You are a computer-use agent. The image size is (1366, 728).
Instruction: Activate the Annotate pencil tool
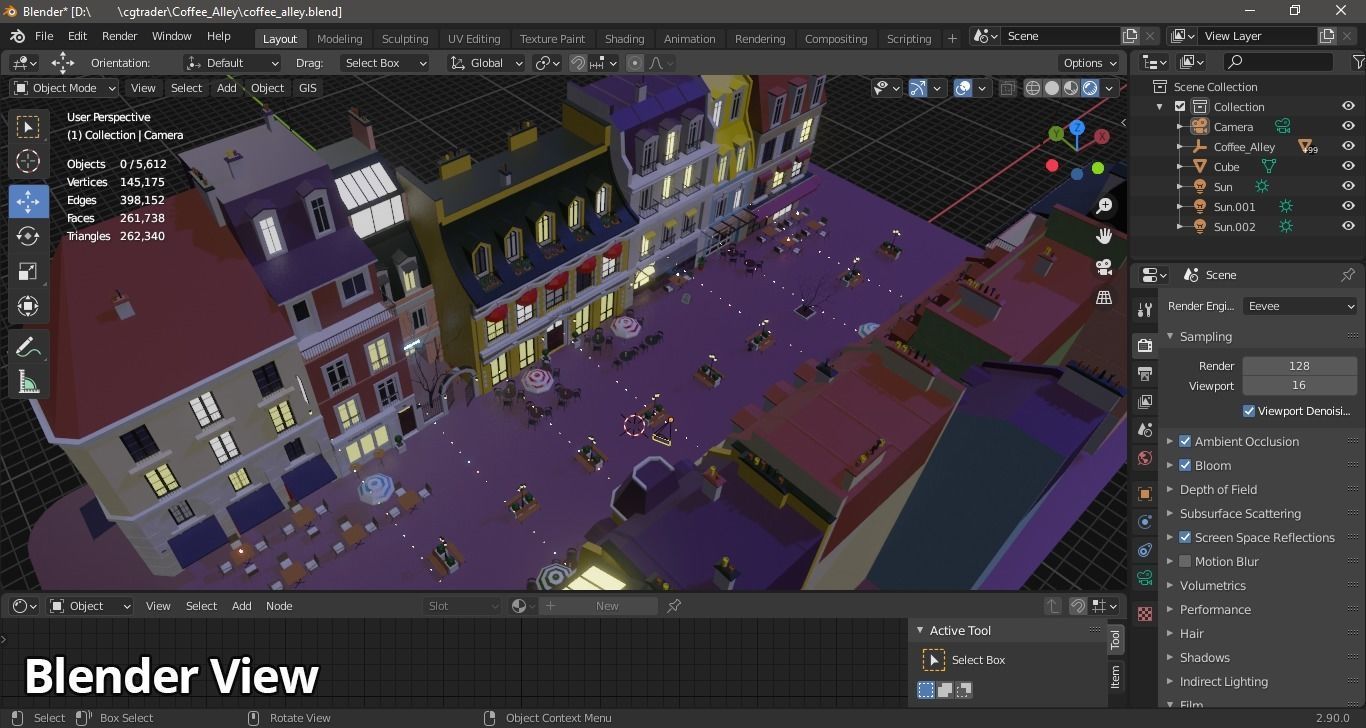pos(28,347)
